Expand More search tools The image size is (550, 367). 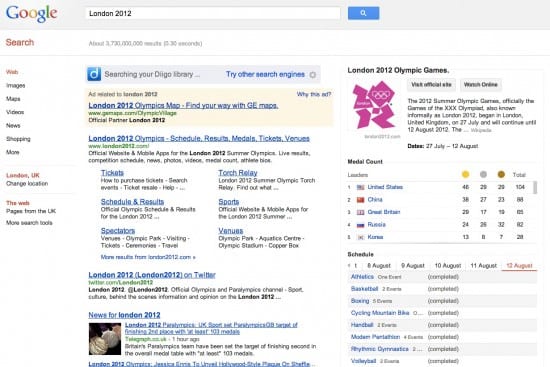[29, 223]
